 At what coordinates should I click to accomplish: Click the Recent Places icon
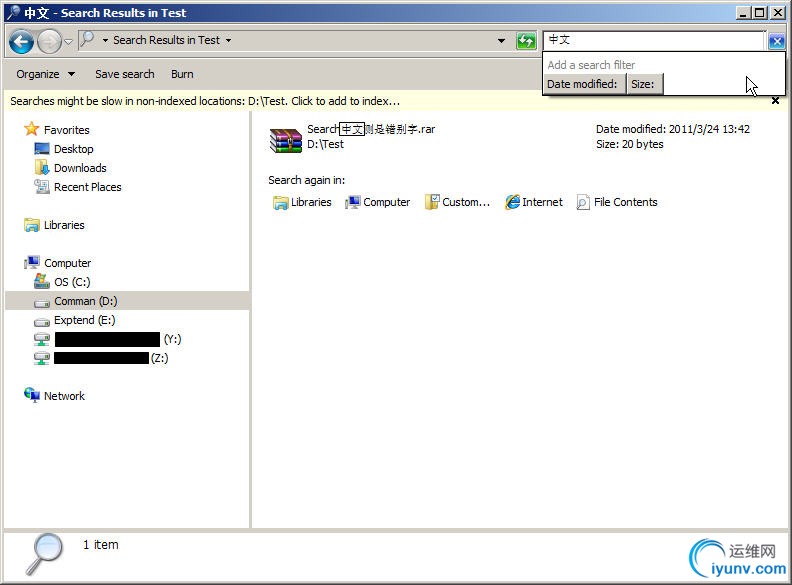42,186
